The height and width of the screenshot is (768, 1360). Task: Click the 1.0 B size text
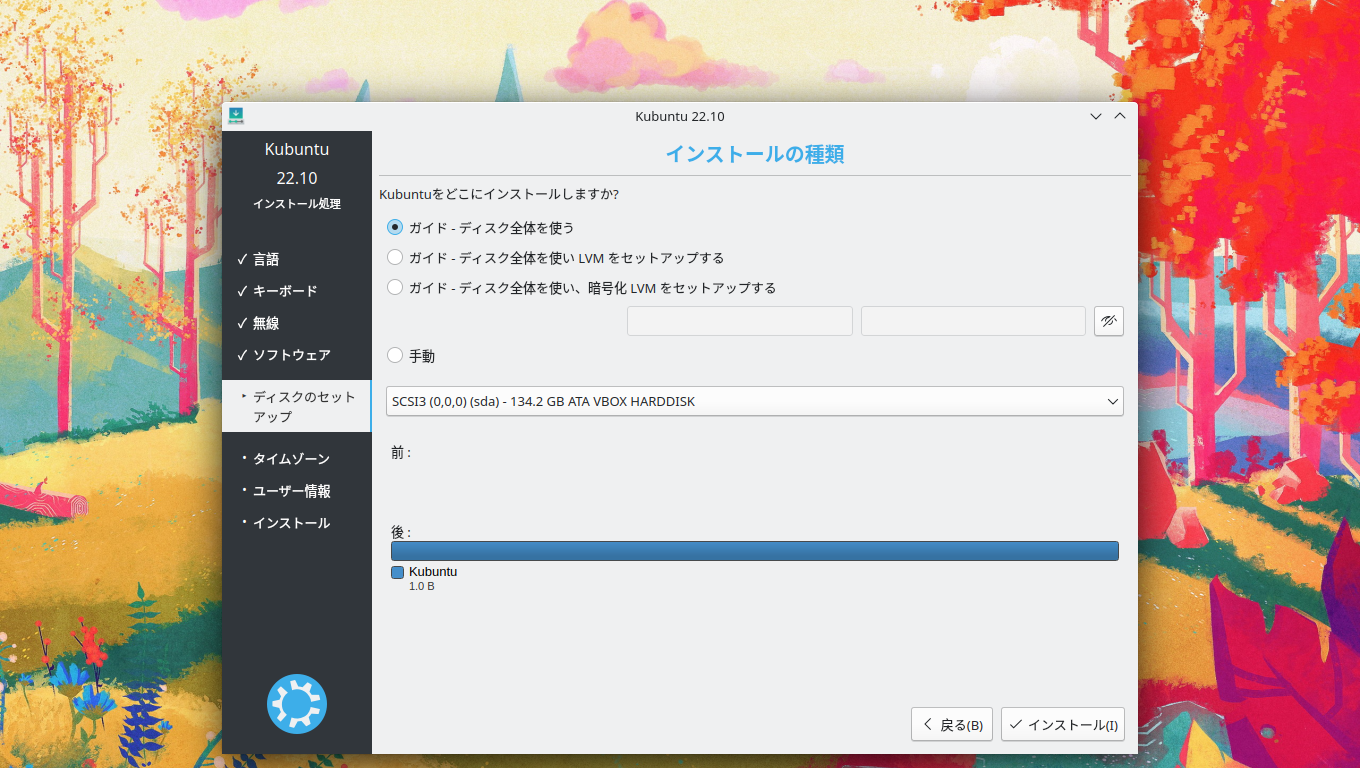[x=421, y=586]
